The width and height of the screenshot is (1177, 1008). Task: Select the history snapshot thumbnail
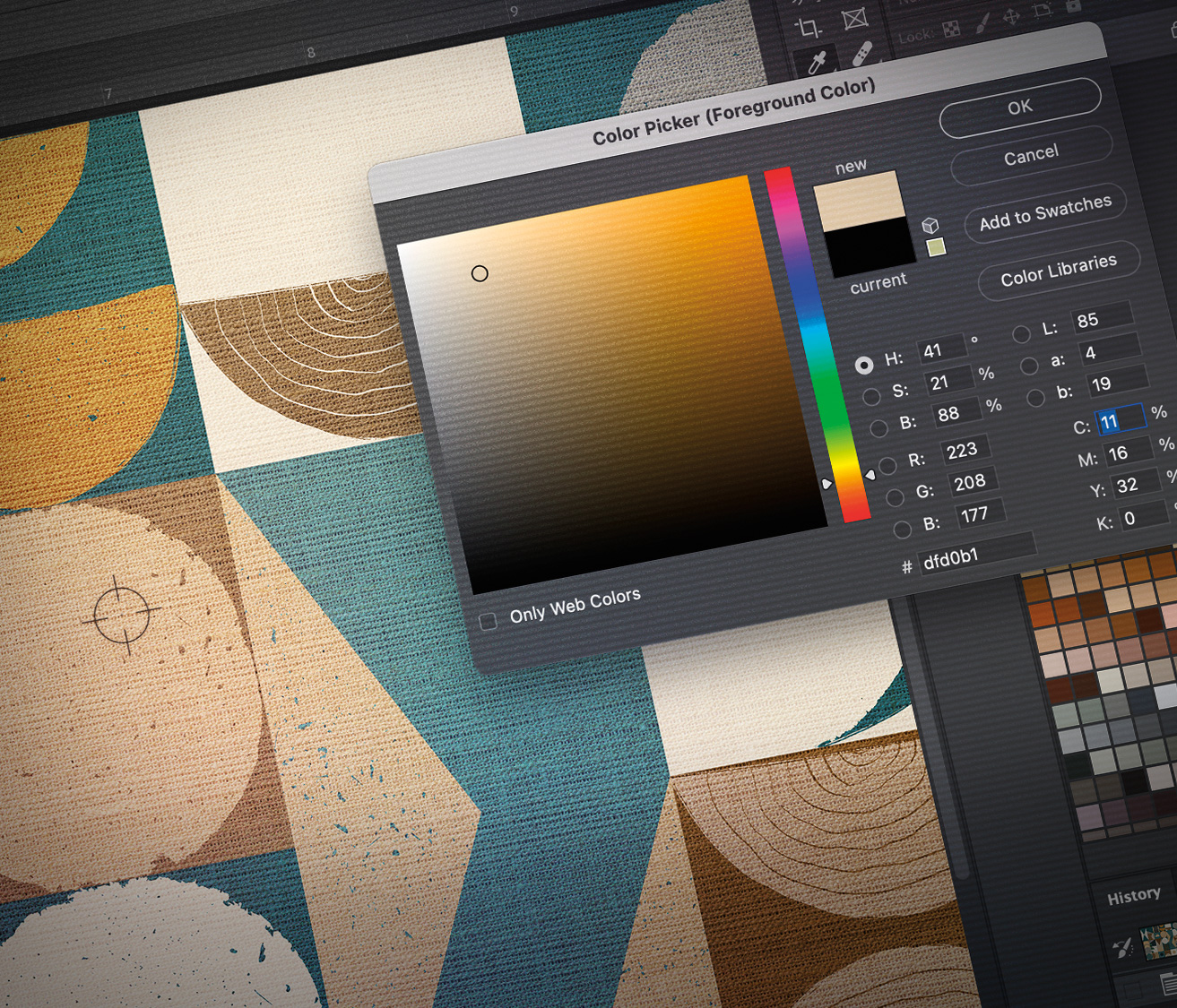(1157, 941)
